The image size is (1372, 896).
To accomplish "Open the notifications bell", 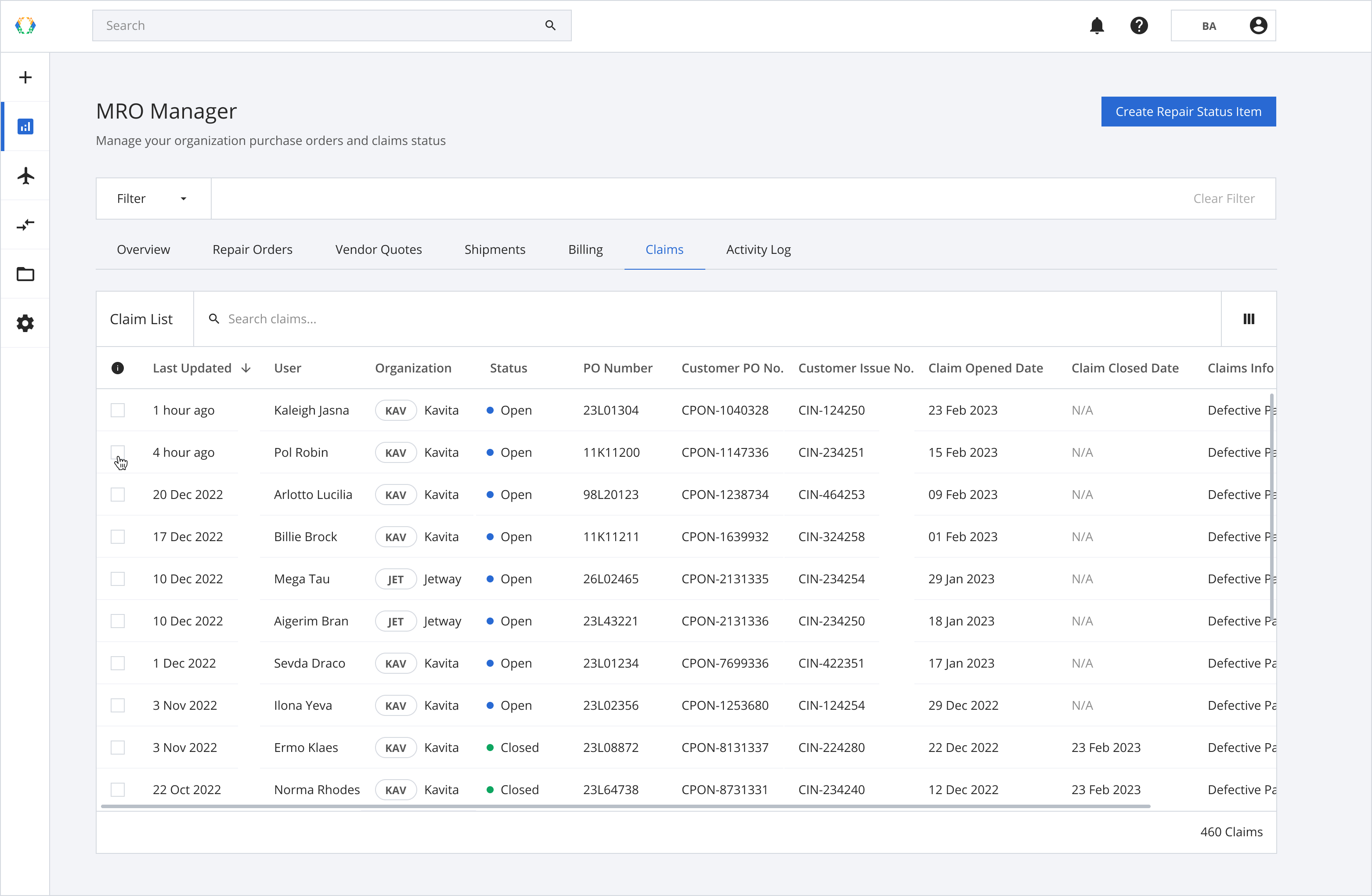I will tap(1097, 26).
